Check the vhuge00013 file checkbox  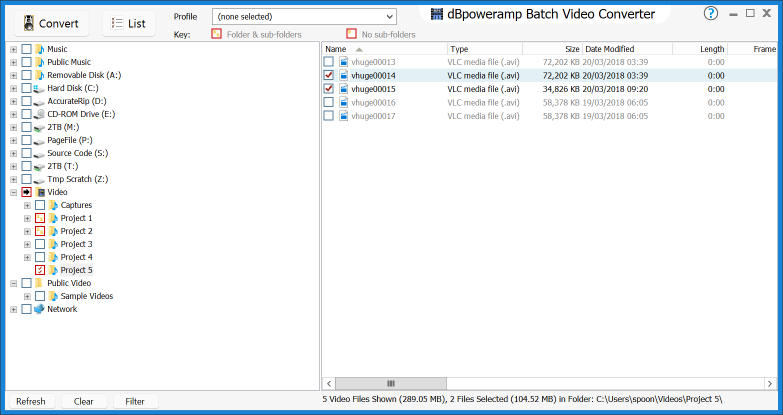point(329,62)
